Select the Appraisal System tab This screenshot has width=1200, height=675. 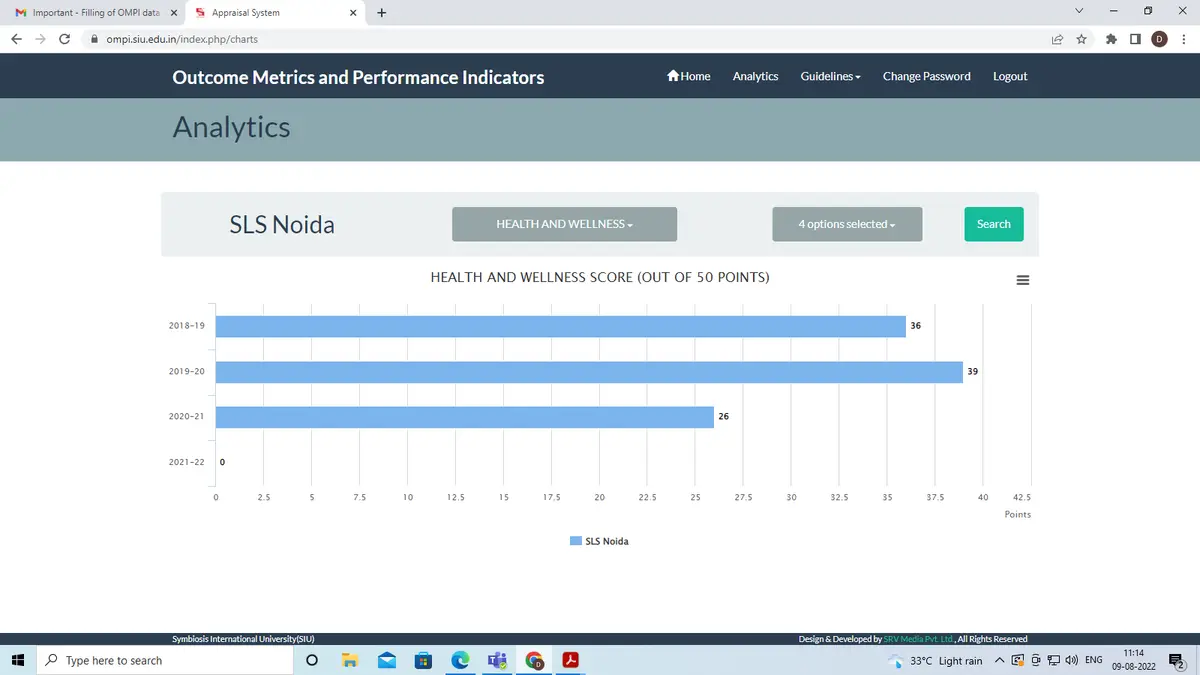coord(275,13)
